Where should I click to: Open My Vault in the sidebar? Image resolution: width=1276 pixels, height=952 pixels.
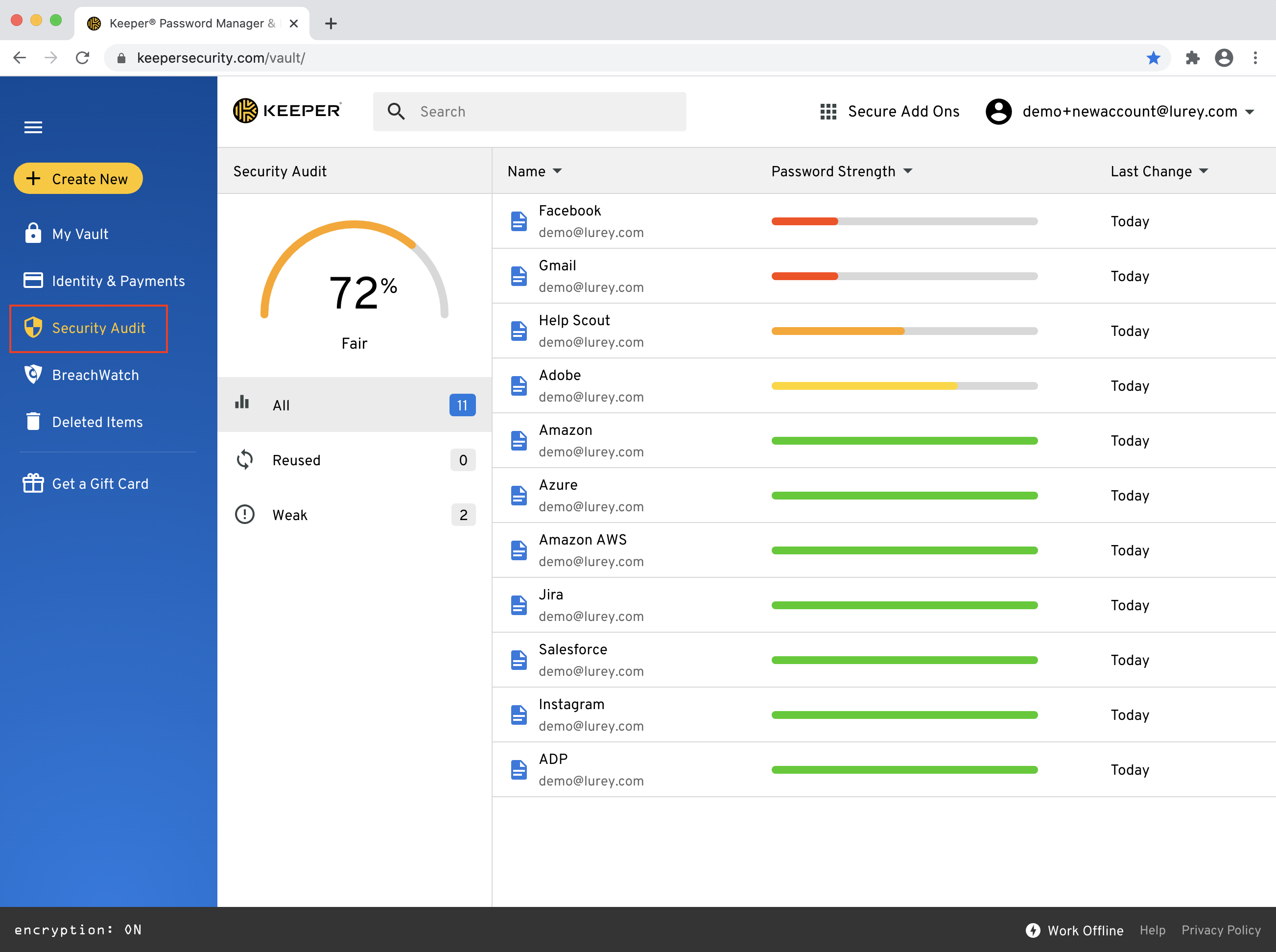tap(80, 234)
